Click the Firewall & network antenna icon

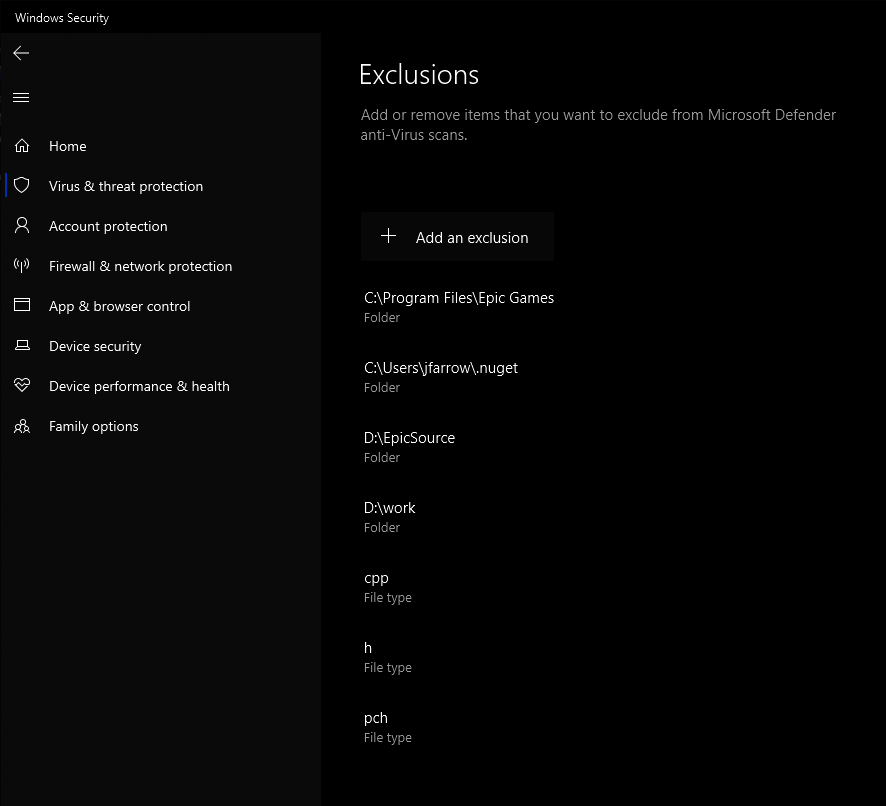pyautogui.click(x=22, y=266)
